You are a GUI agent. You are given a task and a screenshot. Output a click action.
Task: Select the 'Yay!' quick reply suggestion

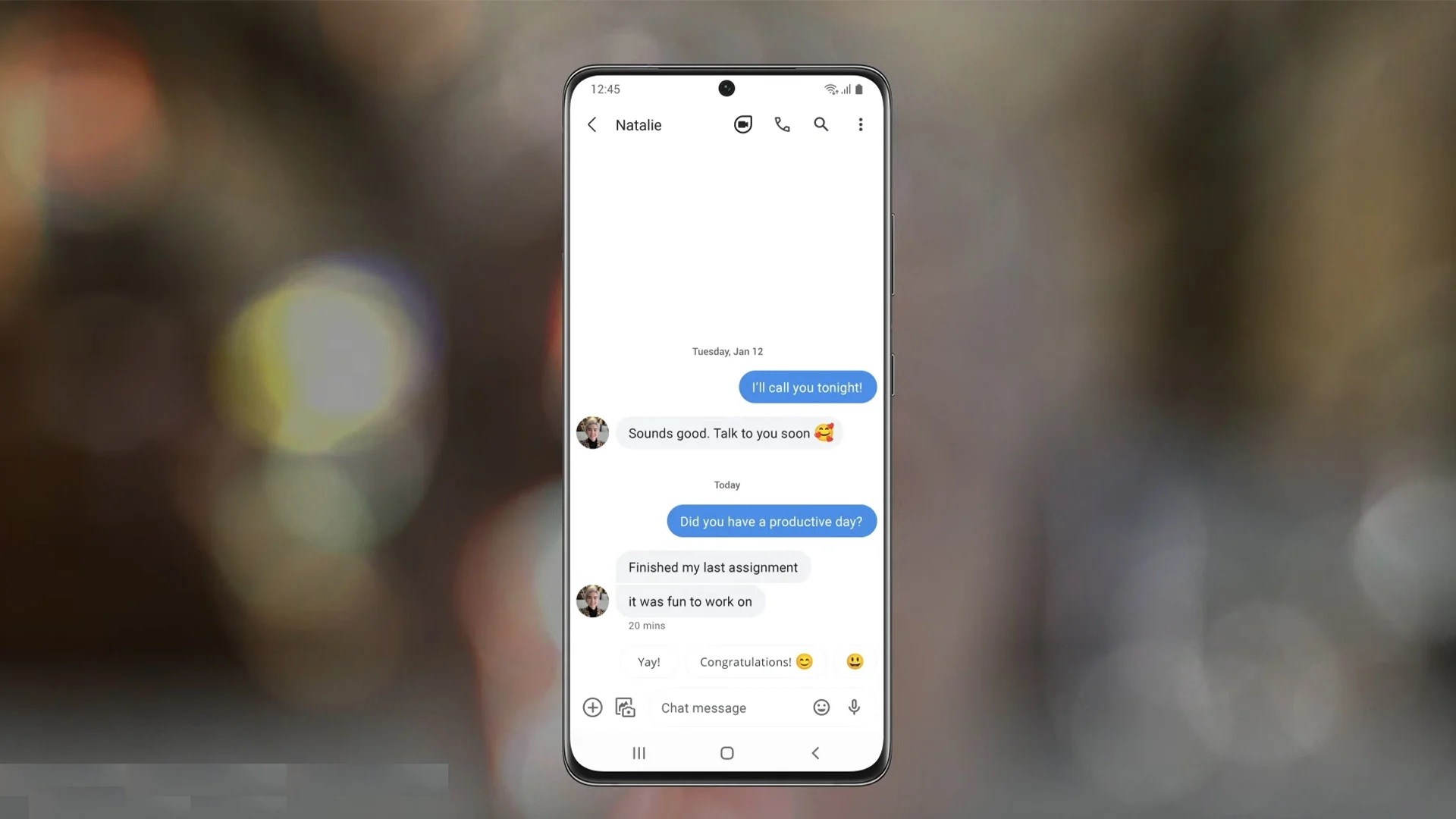(648, 661)
